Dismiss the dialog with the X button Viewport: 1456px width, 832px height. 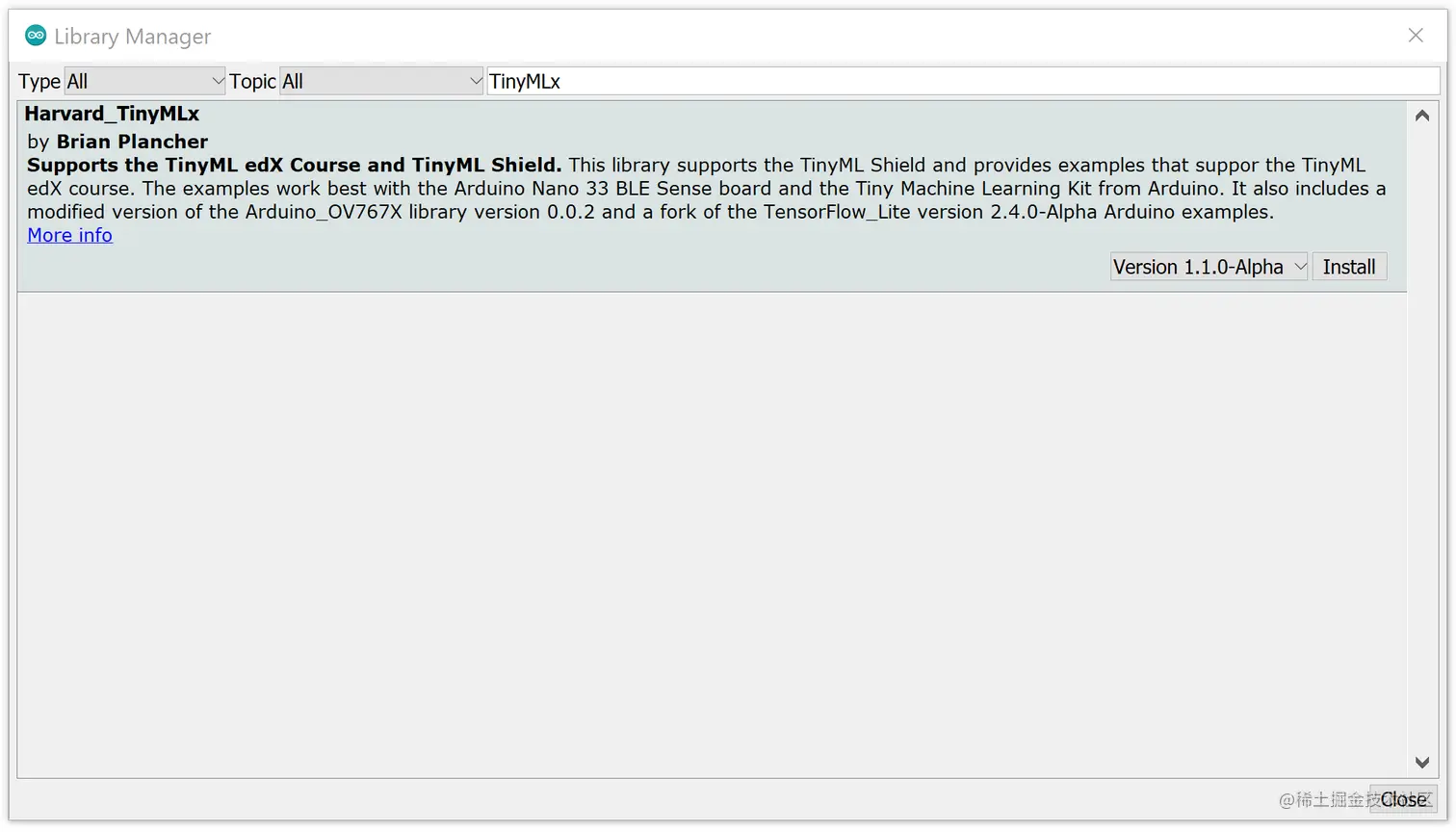click(1415, 35)
